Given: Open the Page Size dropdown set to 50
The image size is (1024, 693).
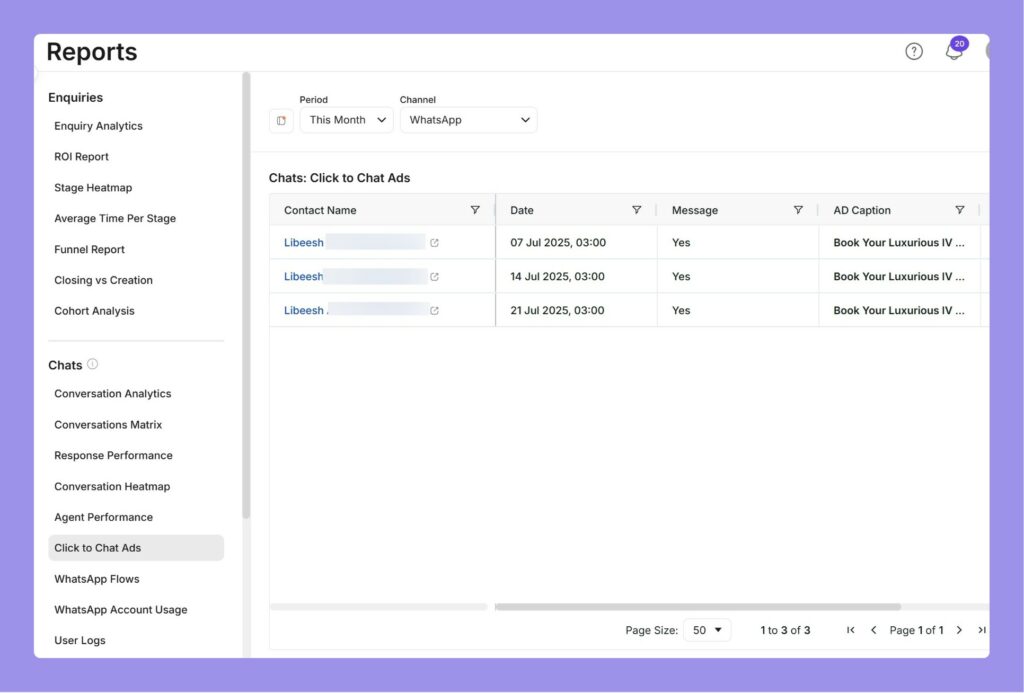Looking at the screenshot, I should point(707,630).
